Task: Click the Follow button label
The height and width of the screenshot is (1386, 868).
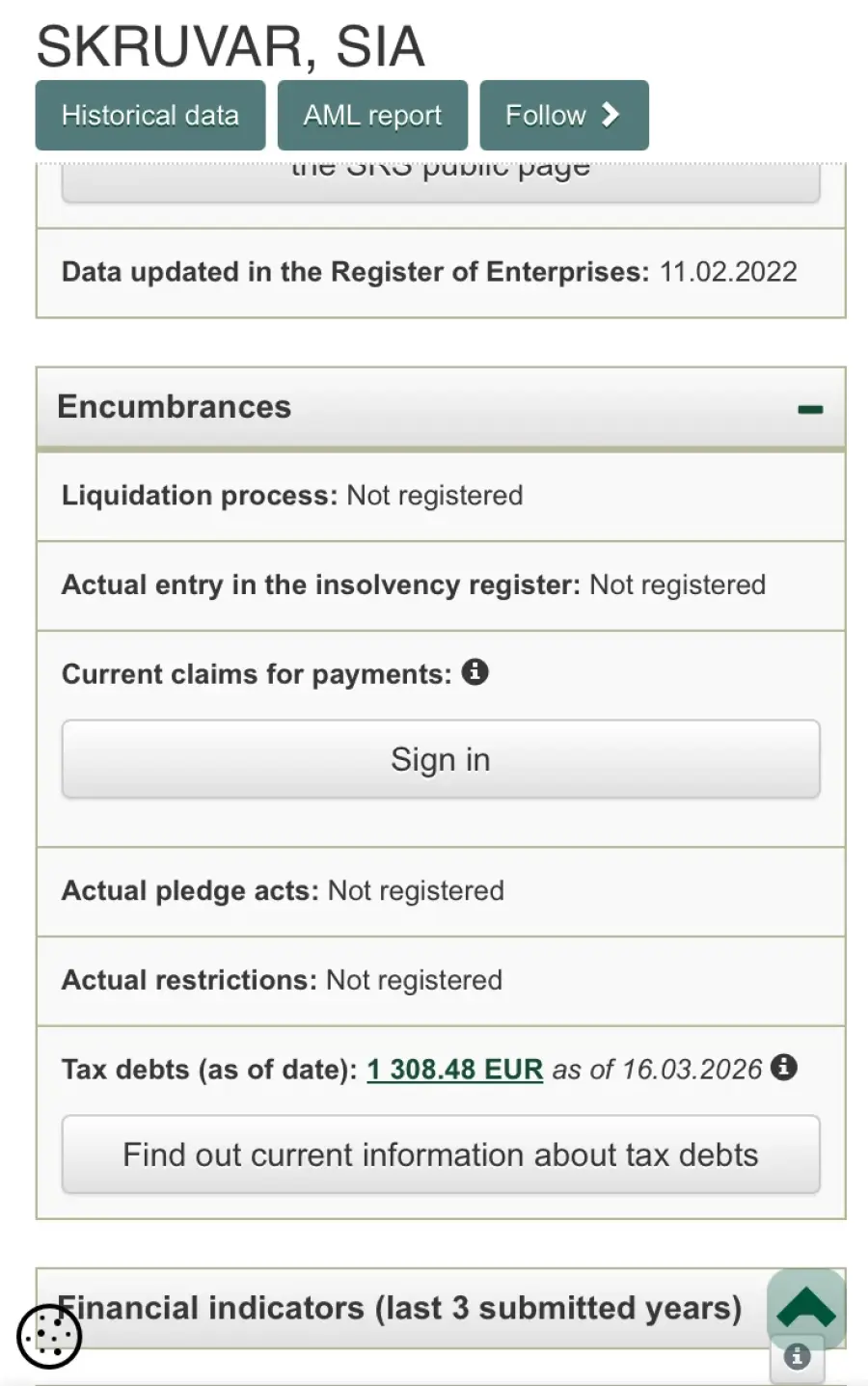Action: click(545, 116)
